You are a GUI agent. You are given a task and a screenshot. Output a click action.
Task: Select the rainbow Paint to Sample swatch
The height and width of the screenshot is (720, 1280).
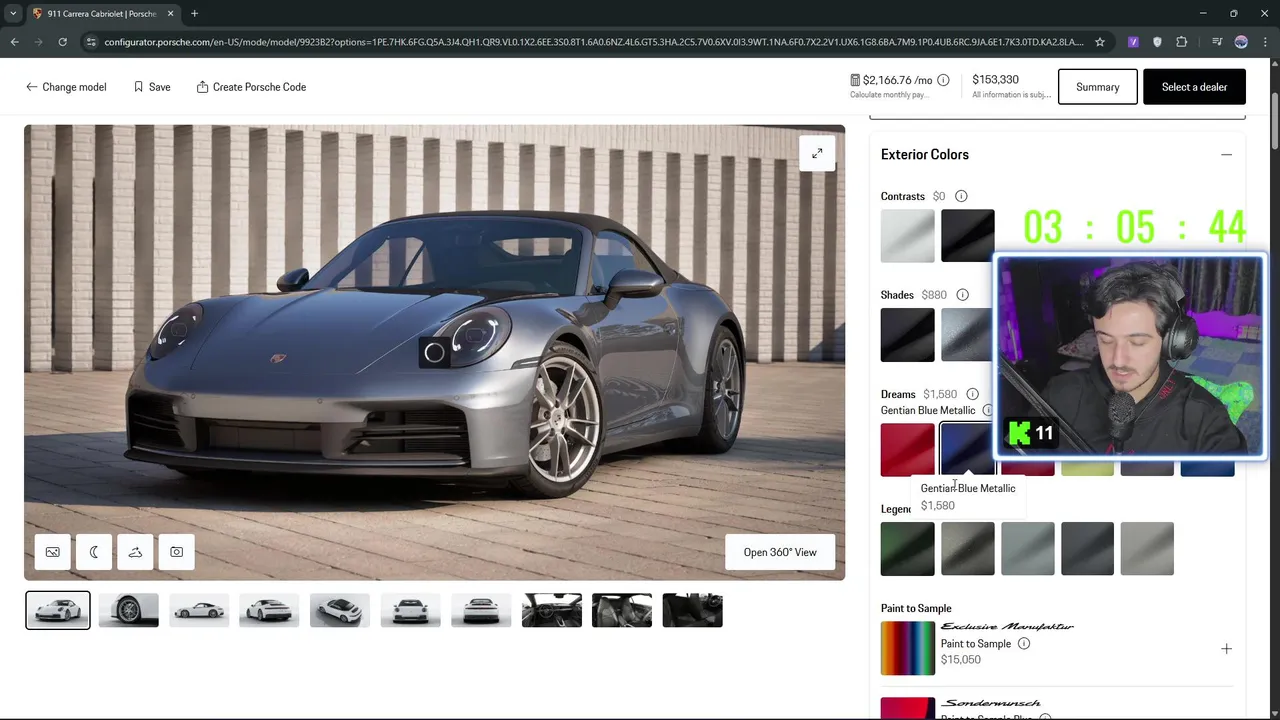pos(907,648)
